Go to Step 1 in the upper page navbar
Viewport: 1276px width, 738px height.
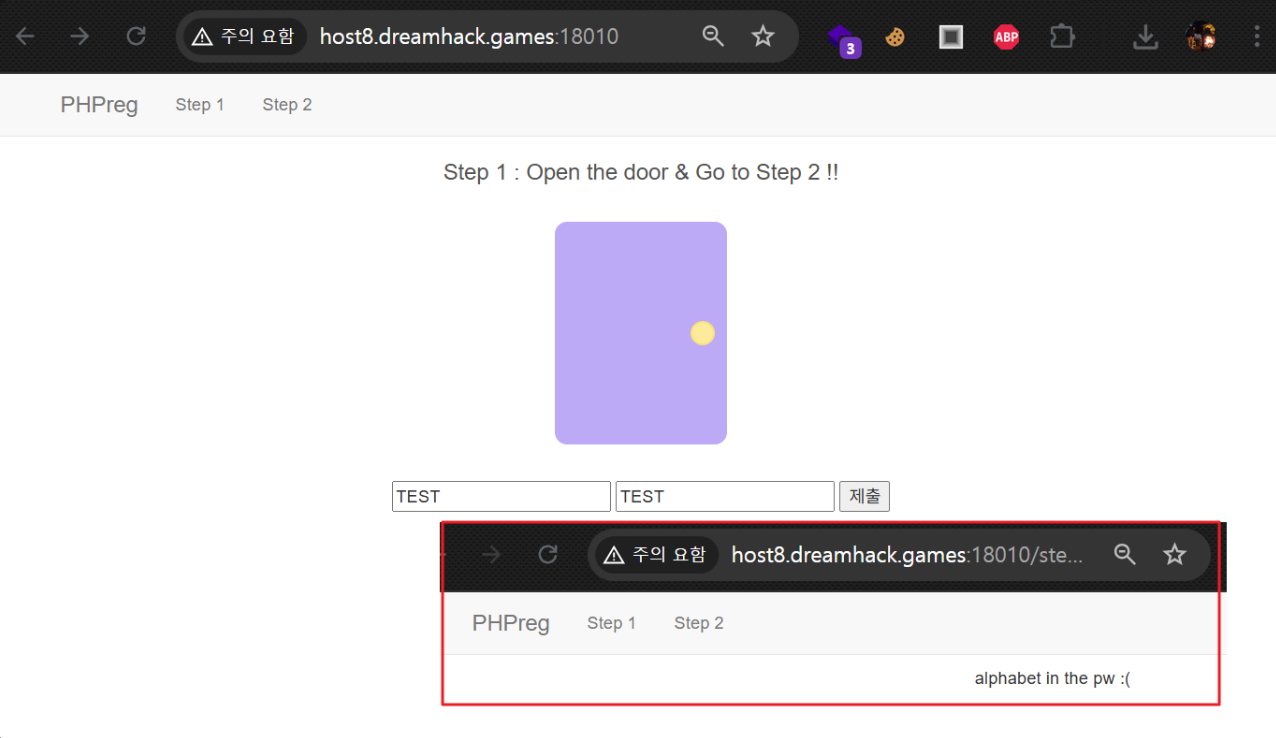click(200, 105)
